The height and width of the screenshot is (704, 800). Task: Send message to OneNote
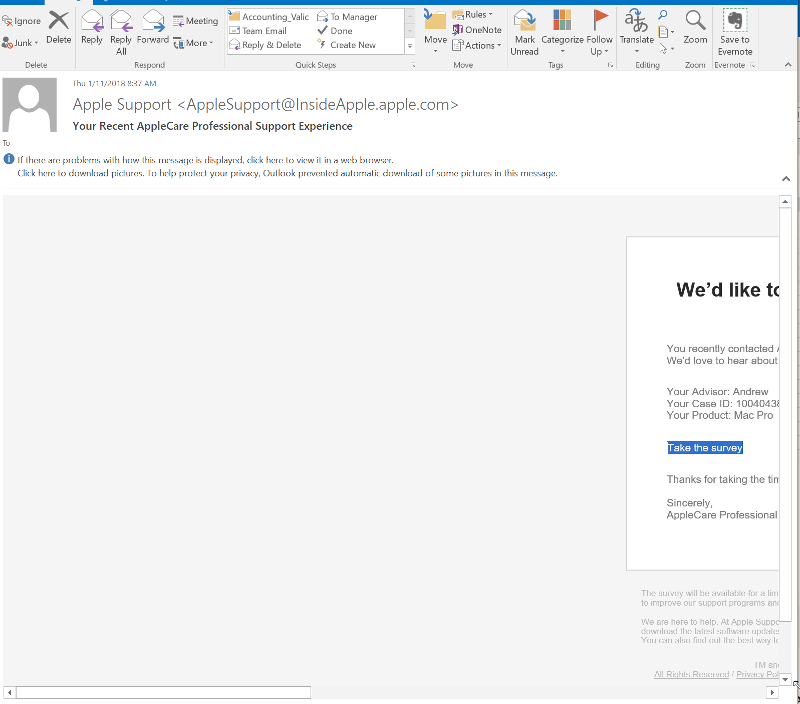[477, 30]
